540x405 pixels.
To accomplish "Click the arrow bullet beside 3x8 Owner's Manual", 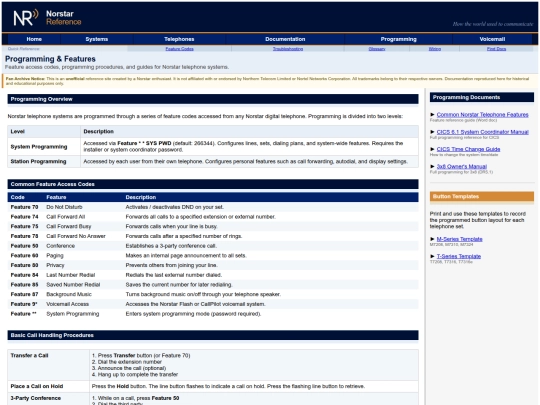I will [433, 166].
